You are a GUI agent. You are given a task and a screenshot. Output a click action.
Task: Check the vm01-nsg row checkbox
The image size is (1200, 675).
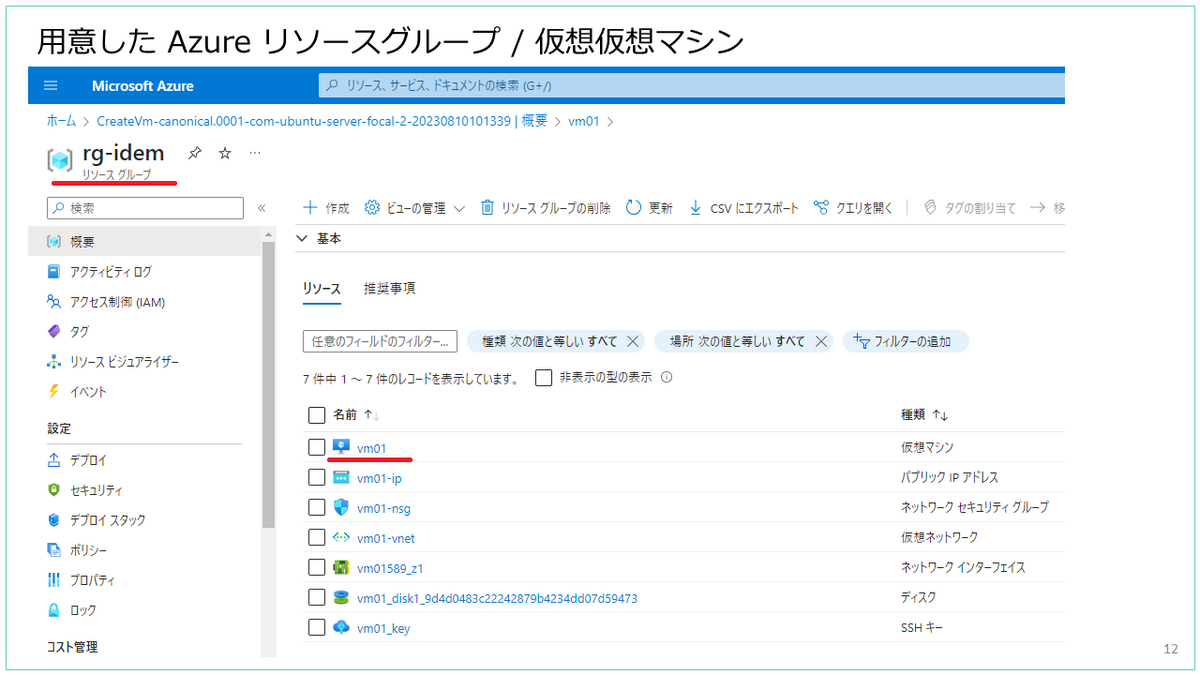pos(316,508)
